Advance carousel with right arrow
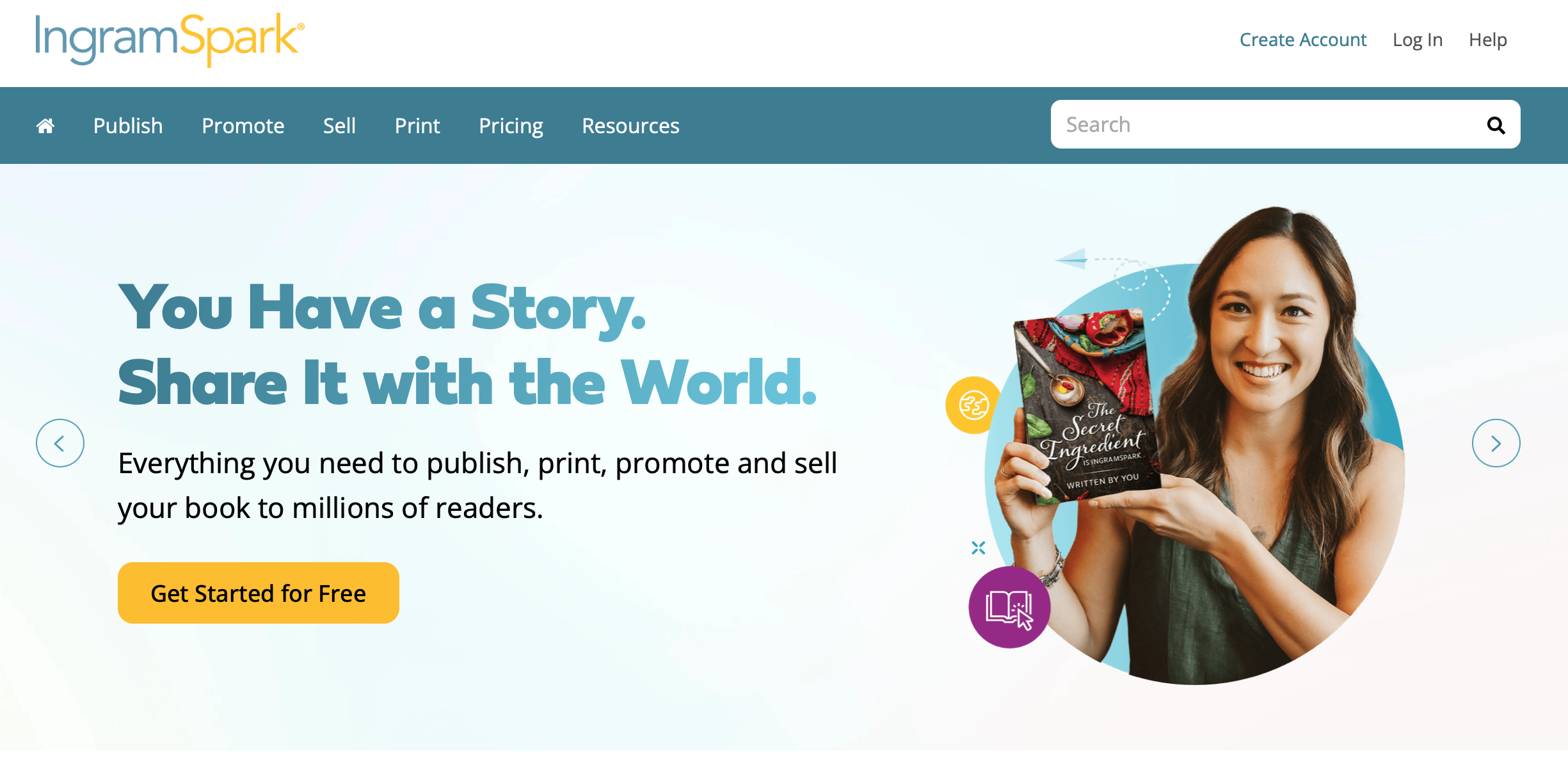 coord(1496,443)
